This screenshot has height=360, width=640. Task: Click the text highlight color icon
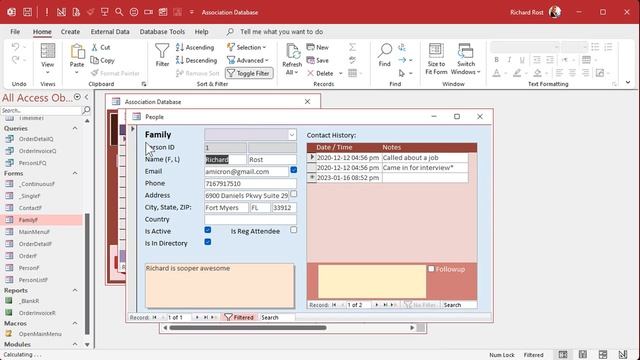(x=517, y=73)
